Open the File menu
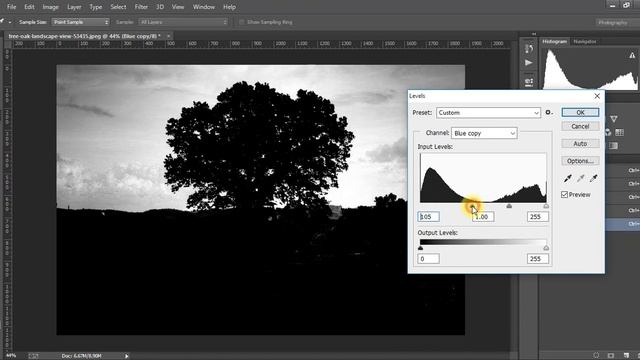Viewport: 640px width, 360px height. tap(11, 7)
